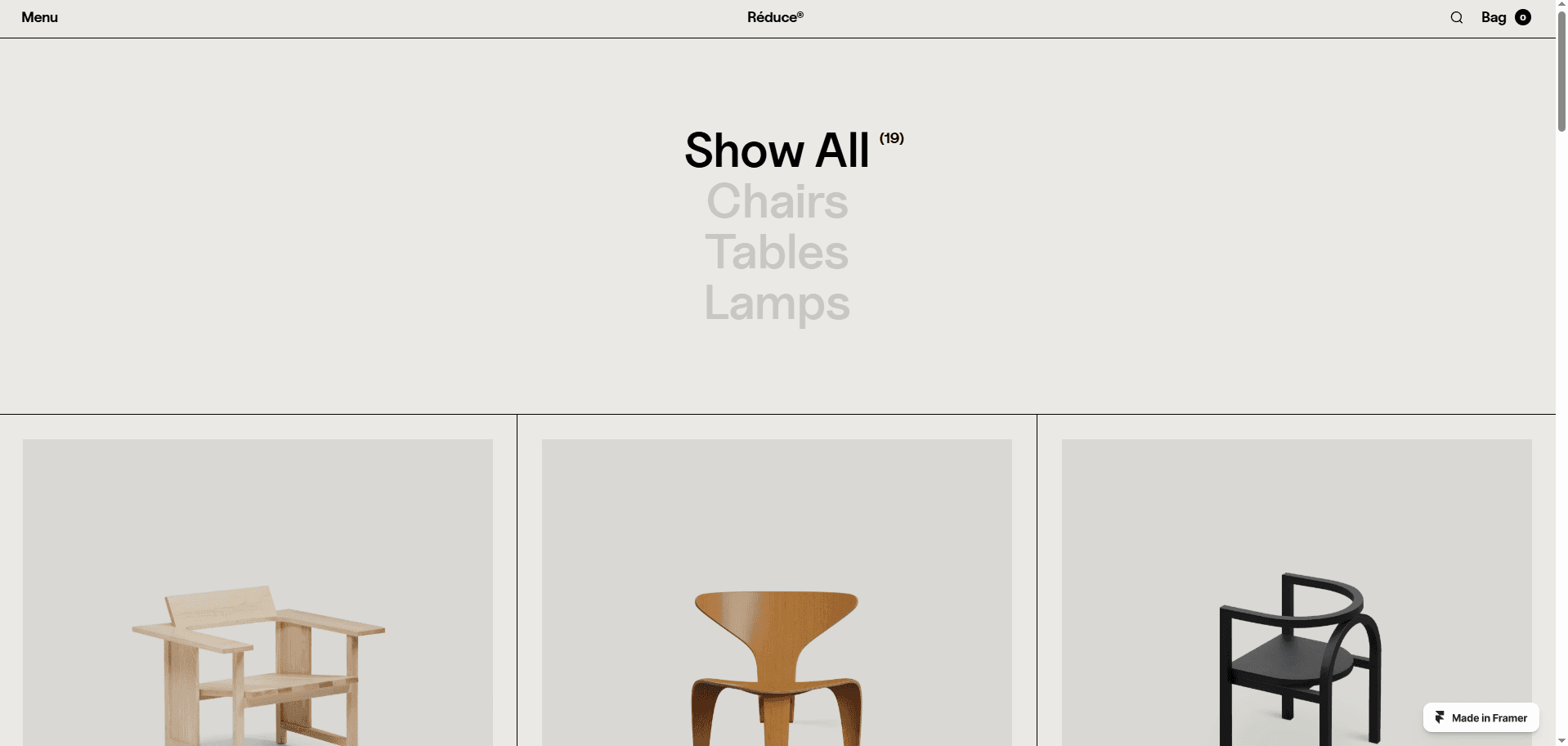The height and width of the screenshot is (746, 1568).
Task: Click the scrollbar up arrow
Action: pyautogui.click(x=1561, y=4)
